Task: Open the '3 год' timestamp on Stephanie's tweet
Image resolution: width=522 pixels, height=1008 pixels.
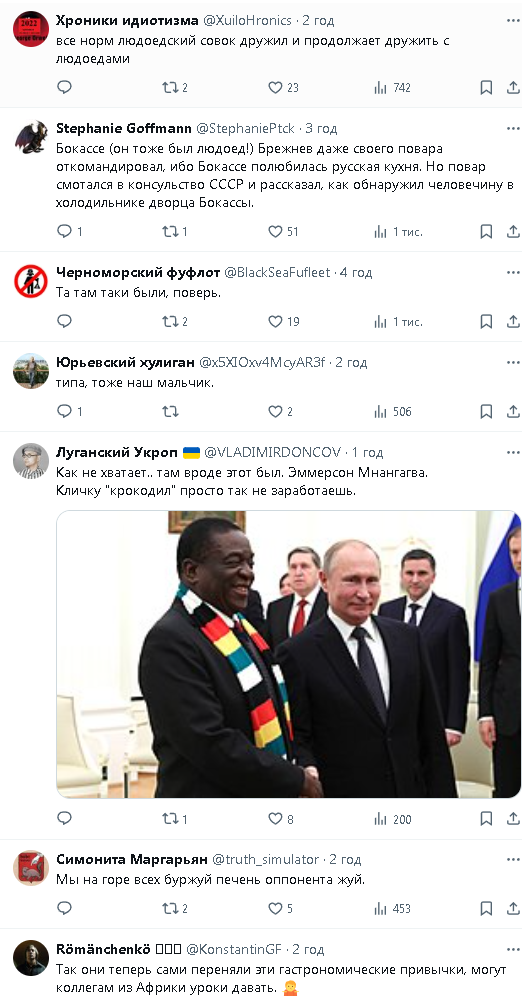Action: 321,129
